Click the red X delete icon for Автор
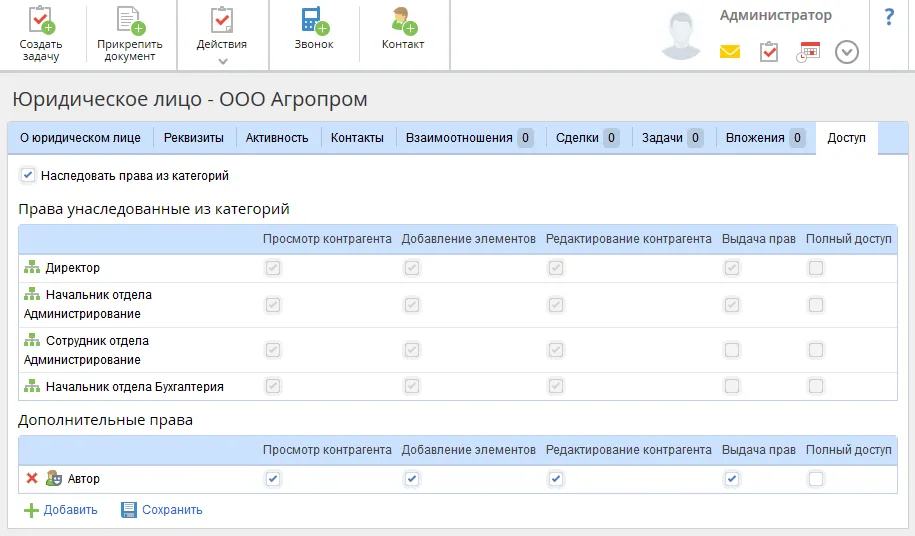The image size is (915, 536). pyautogui.click(x=32, y=478)
